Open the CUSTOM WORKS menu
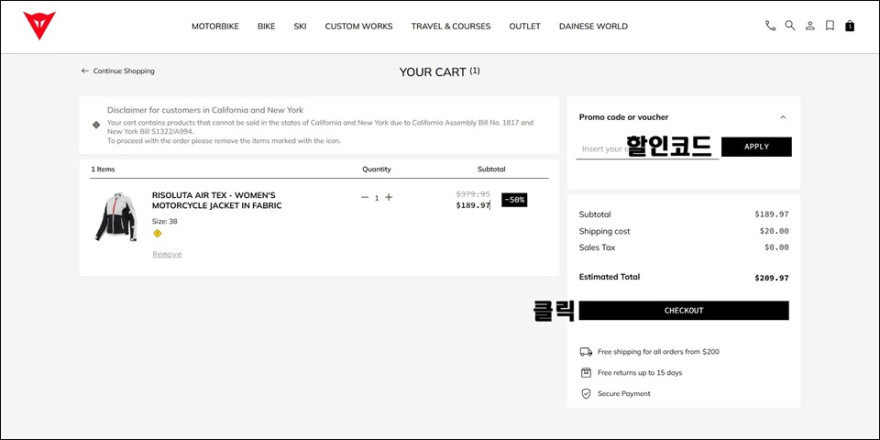 click(359, 26)
